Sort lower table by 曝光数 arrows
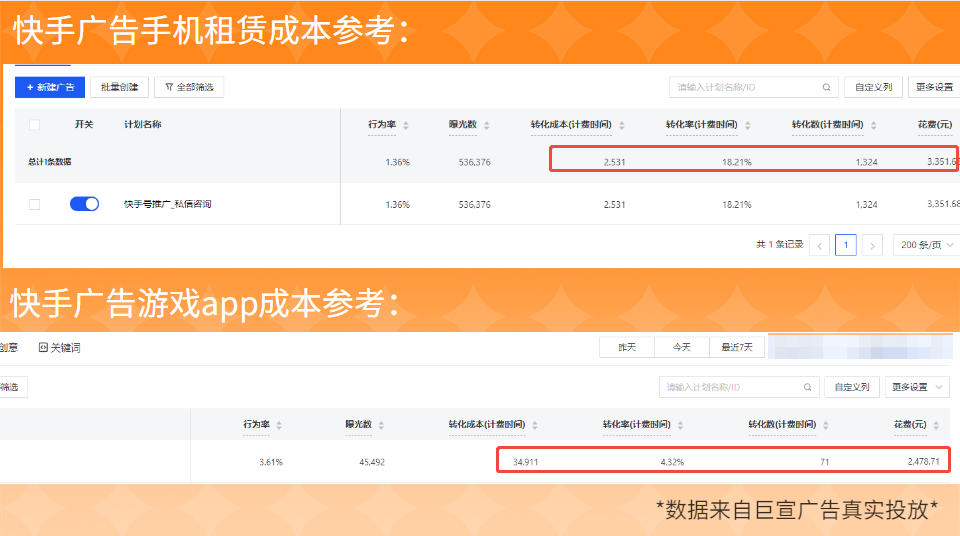 point(381,425)
